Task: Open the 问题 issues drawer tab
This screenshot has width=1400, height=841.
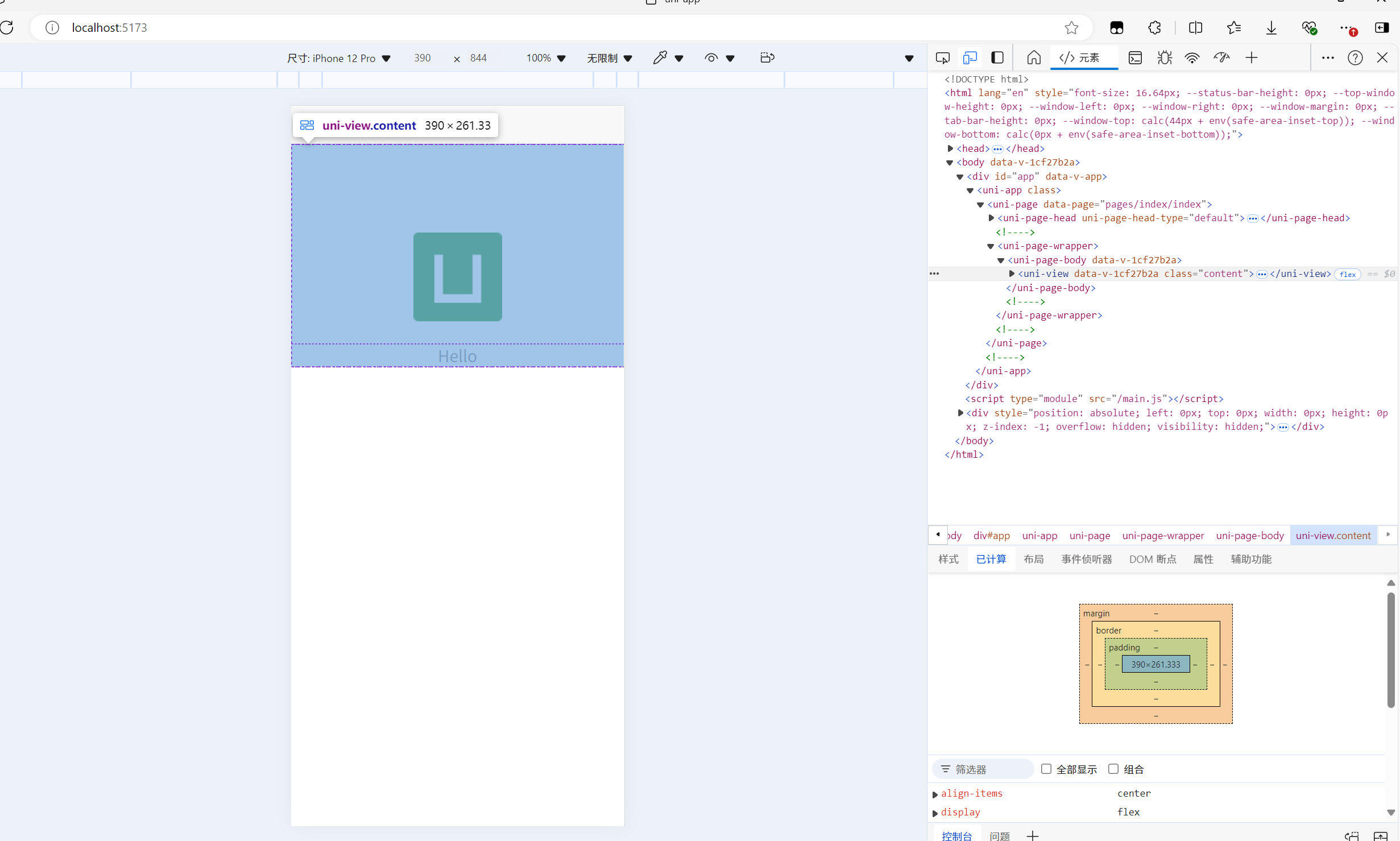Action: point(1000,835)
